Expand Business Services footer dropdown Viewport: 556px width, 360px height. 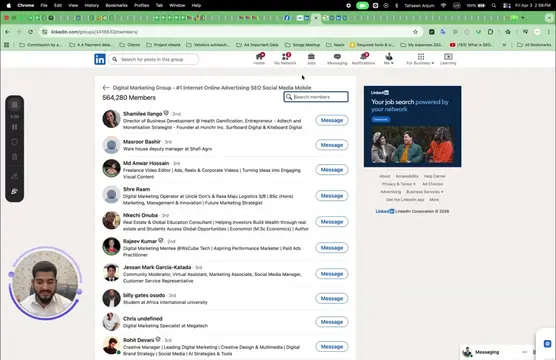point(425,192)
